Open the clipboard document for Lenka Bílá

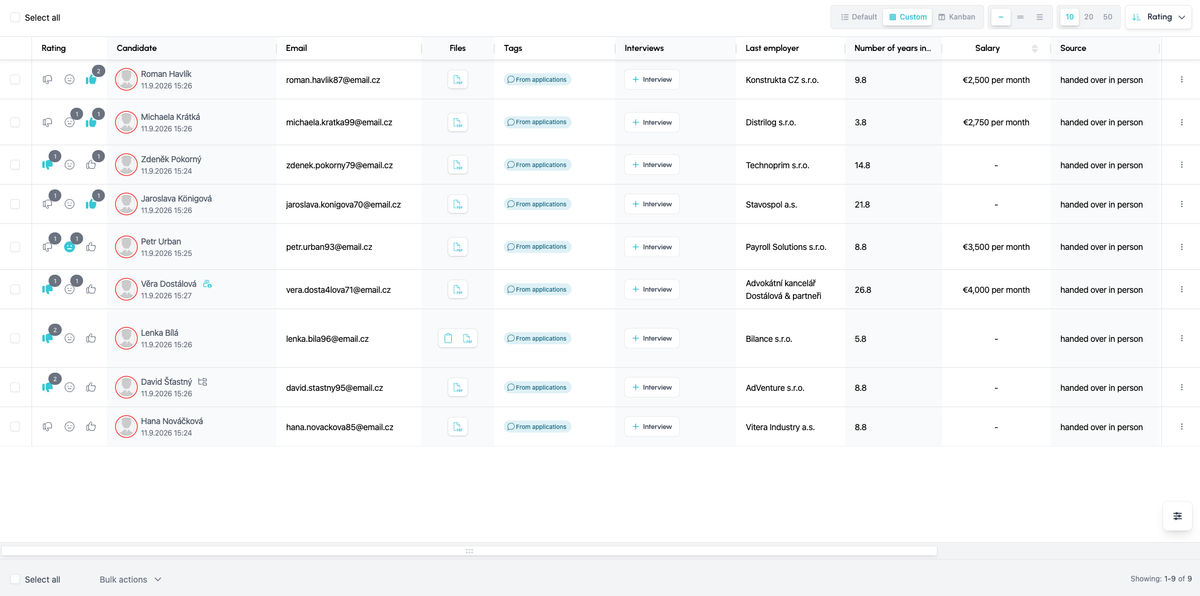[448, 339]
